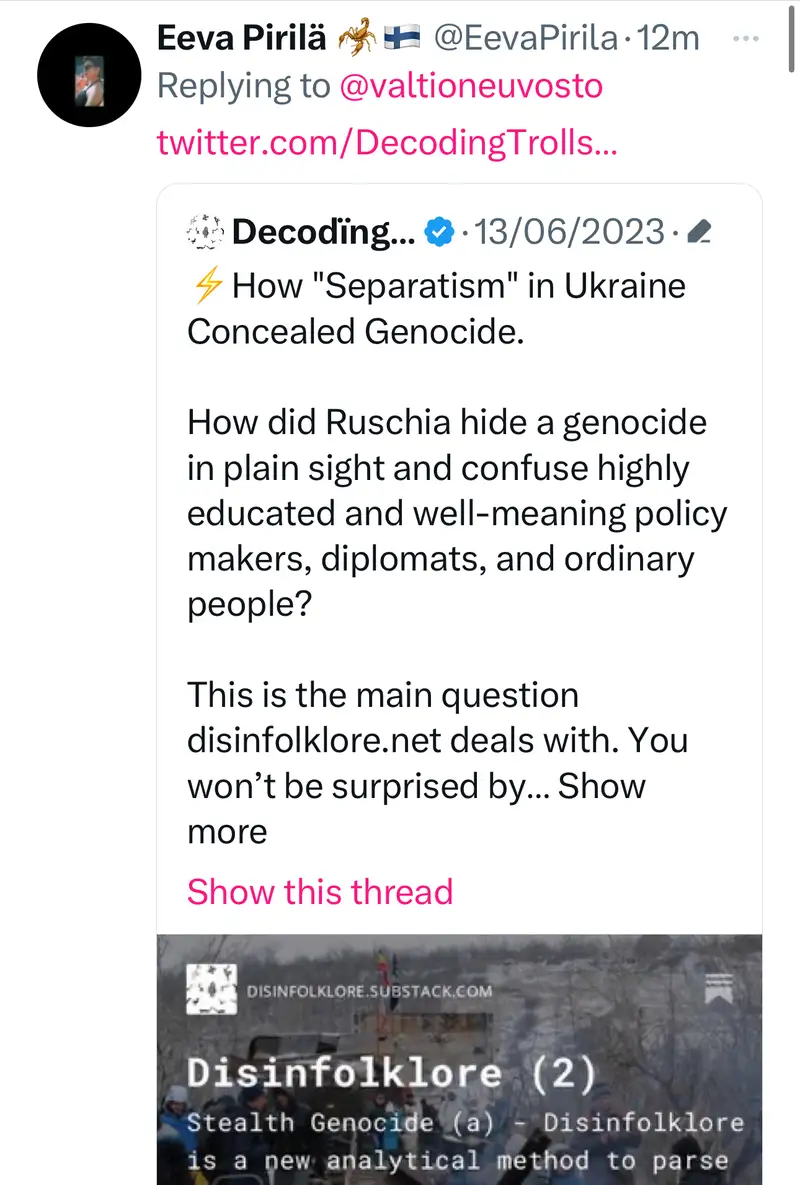
Task: Click the Show this thread link
Action: [x=320, y=891]
